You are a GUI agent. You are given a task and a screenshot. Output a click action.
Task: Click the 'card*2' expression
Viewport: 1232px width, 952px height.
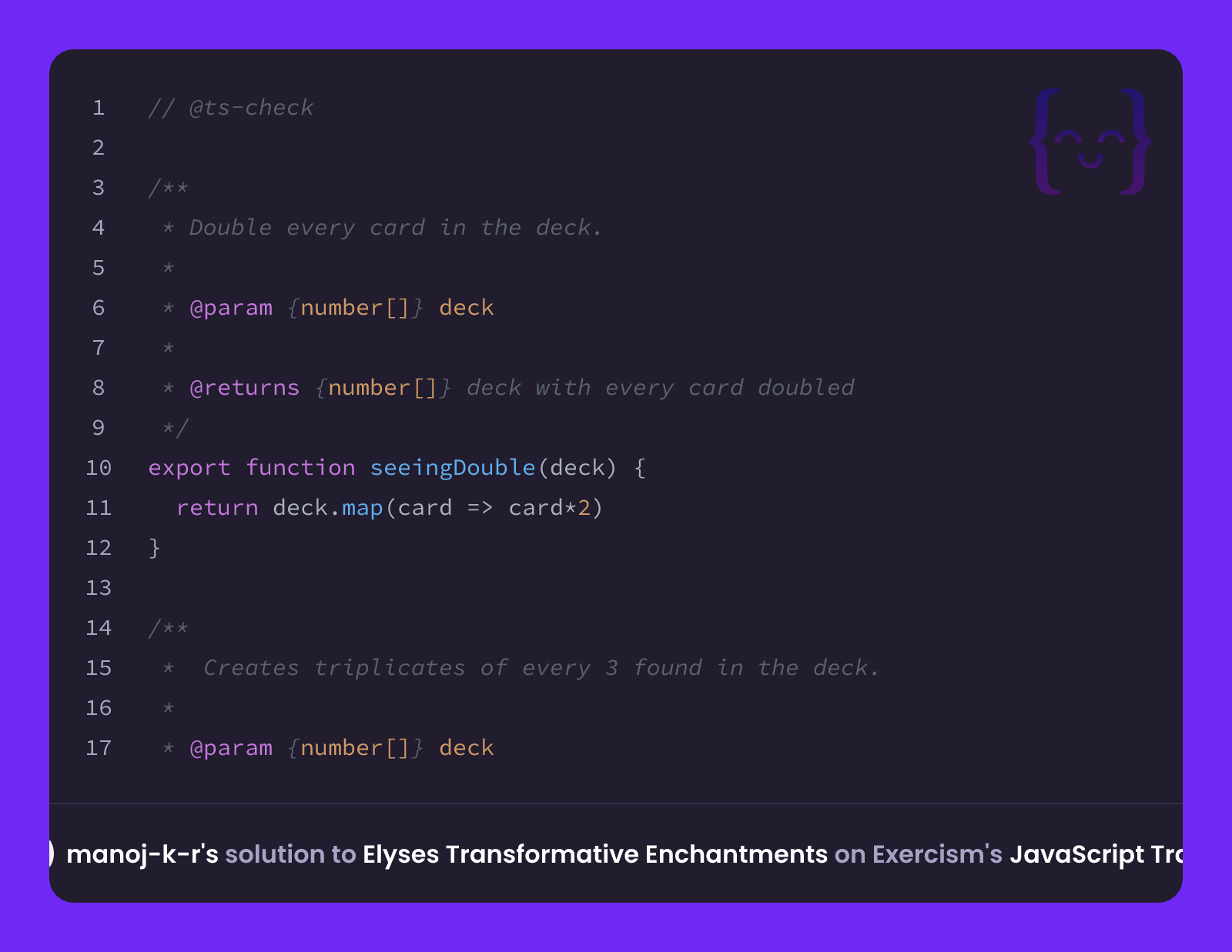coord(550,508)
